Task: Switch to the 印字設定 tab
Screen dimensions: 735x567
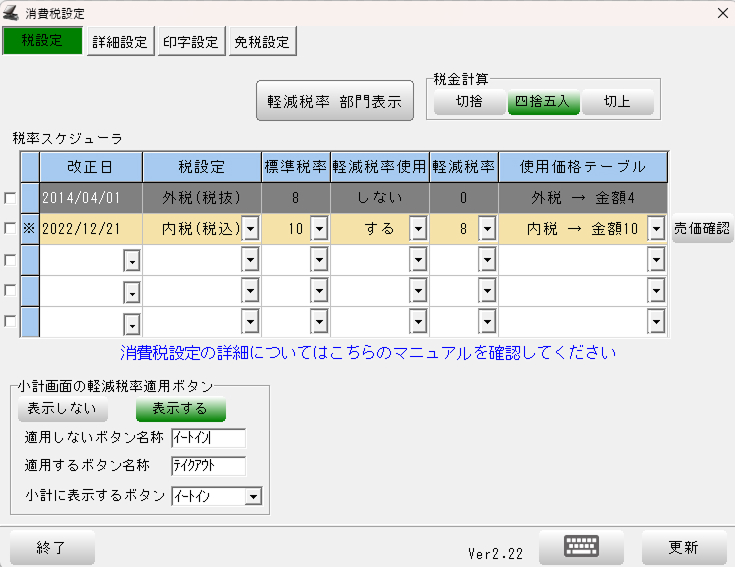Action: coord(190,42)
